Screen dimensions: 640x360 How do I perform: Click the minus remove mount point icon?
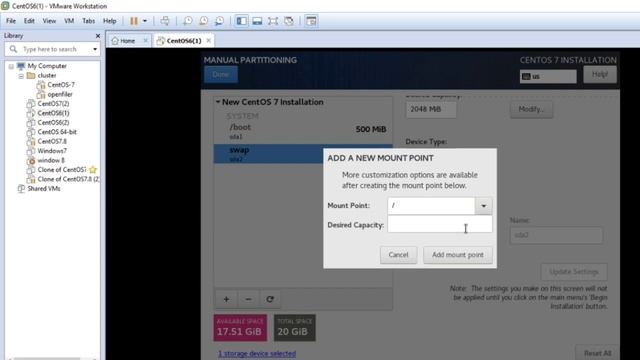pyautogui.click(x=248, y=299)
